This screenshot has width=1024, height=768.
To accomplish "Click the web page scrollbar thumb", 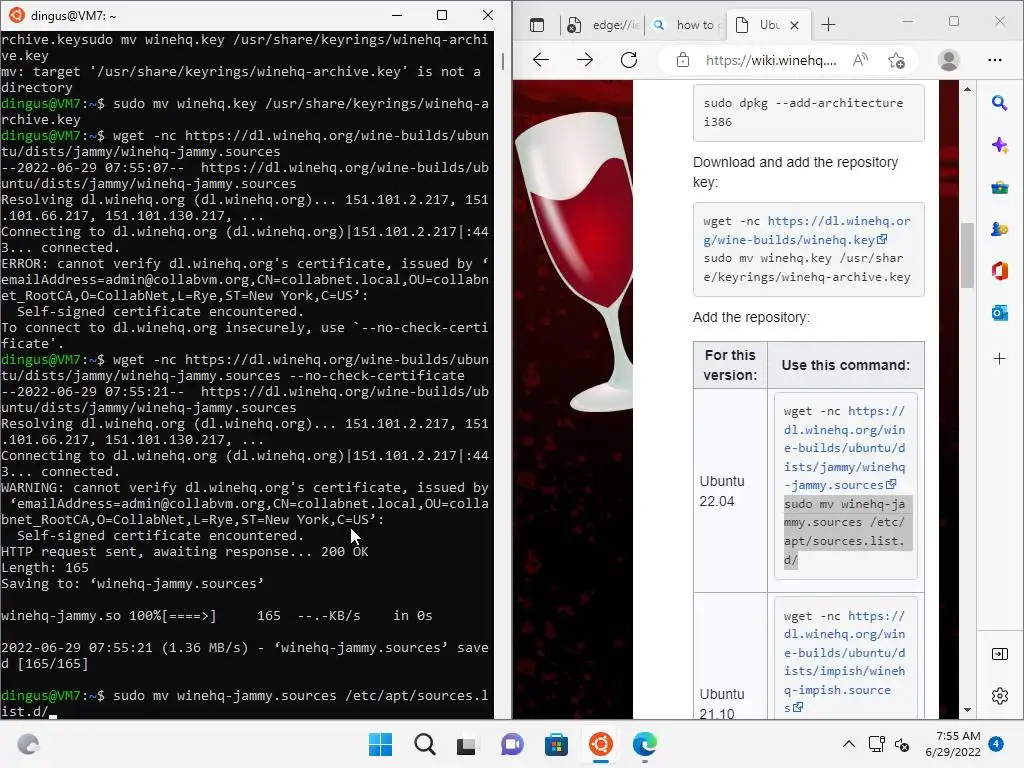I will click(967, 255).
